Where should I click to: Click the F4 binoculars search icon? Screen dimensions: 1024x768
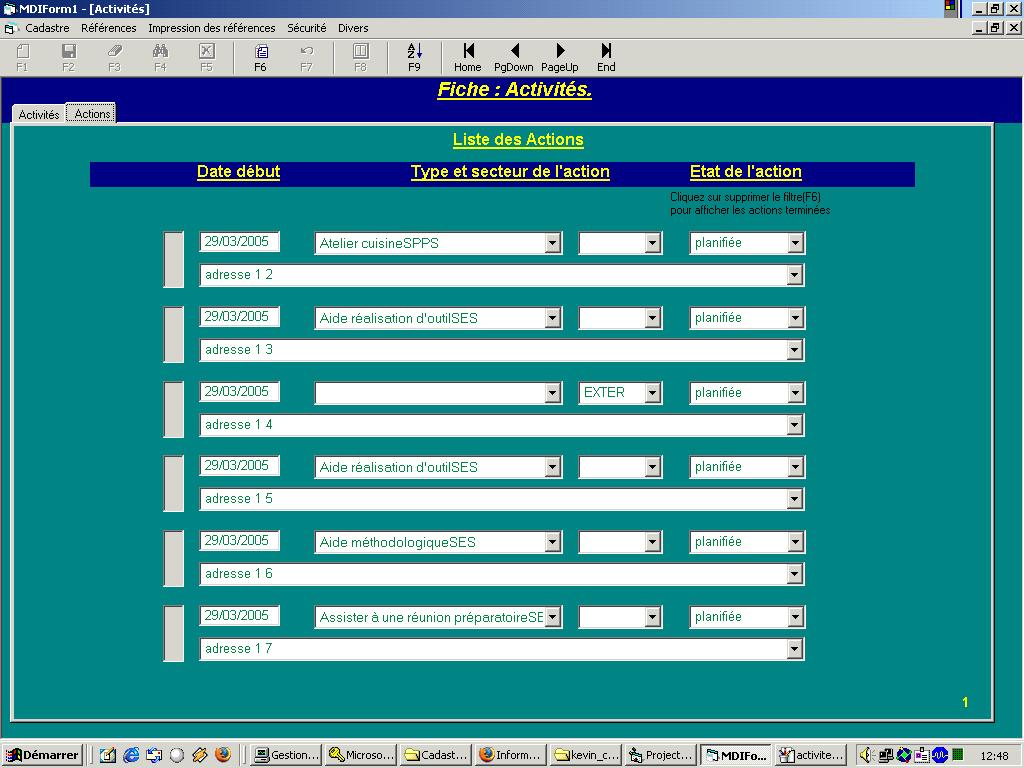pos(160,52)
